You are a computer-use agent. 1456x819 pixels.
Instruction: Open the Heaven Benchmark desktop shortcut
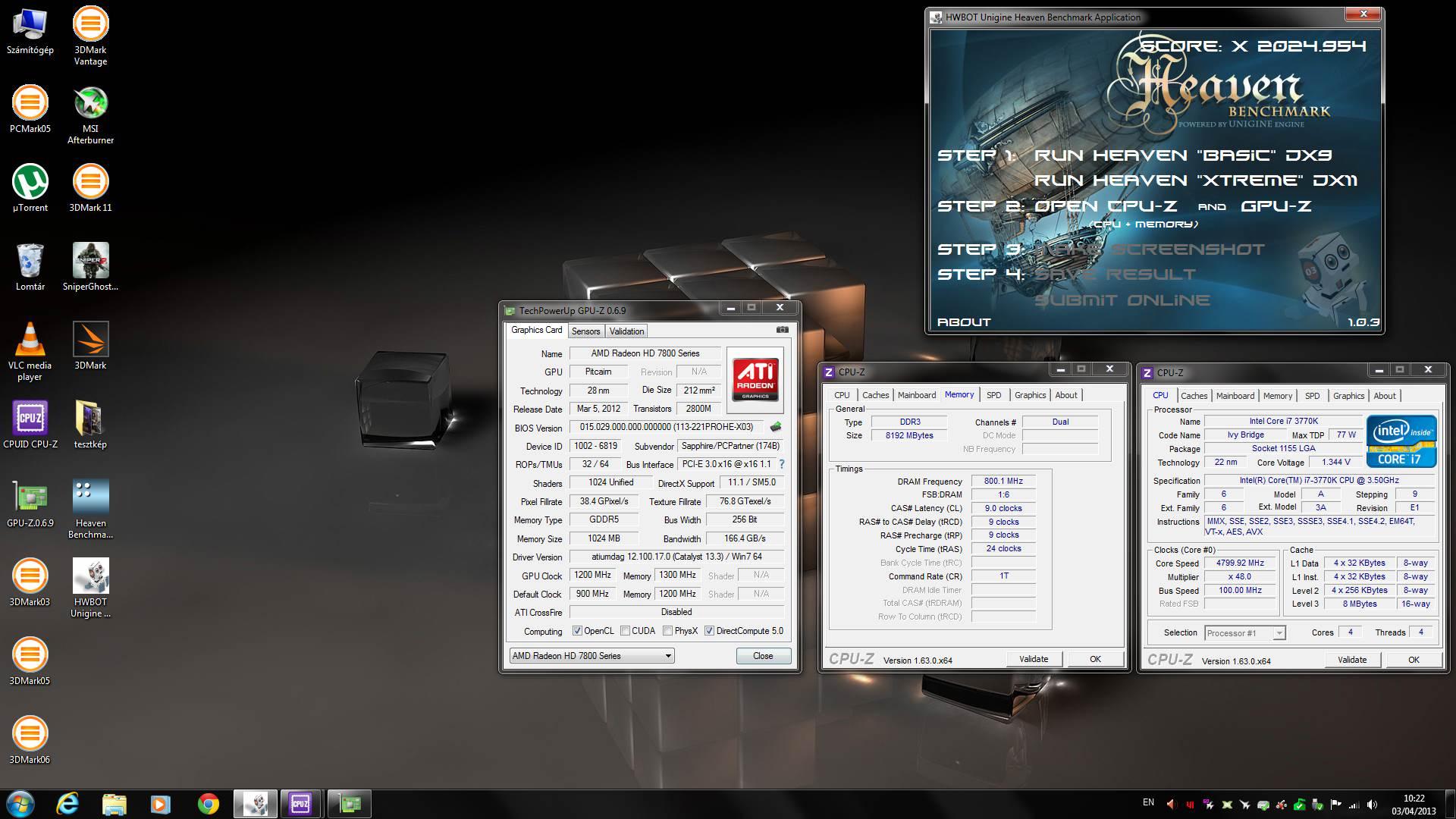90,510
